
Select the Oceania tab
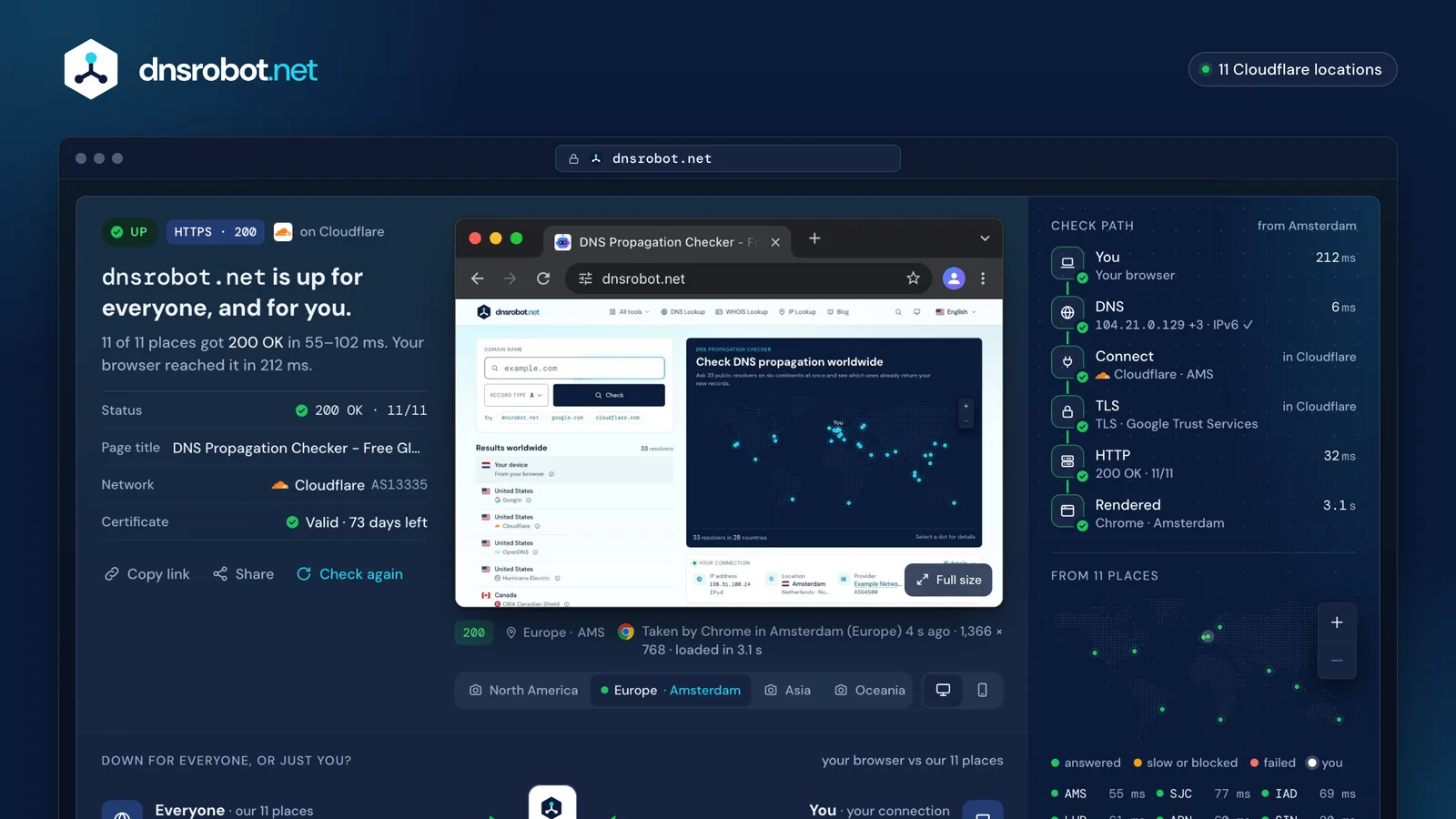(x=870, y=690)
